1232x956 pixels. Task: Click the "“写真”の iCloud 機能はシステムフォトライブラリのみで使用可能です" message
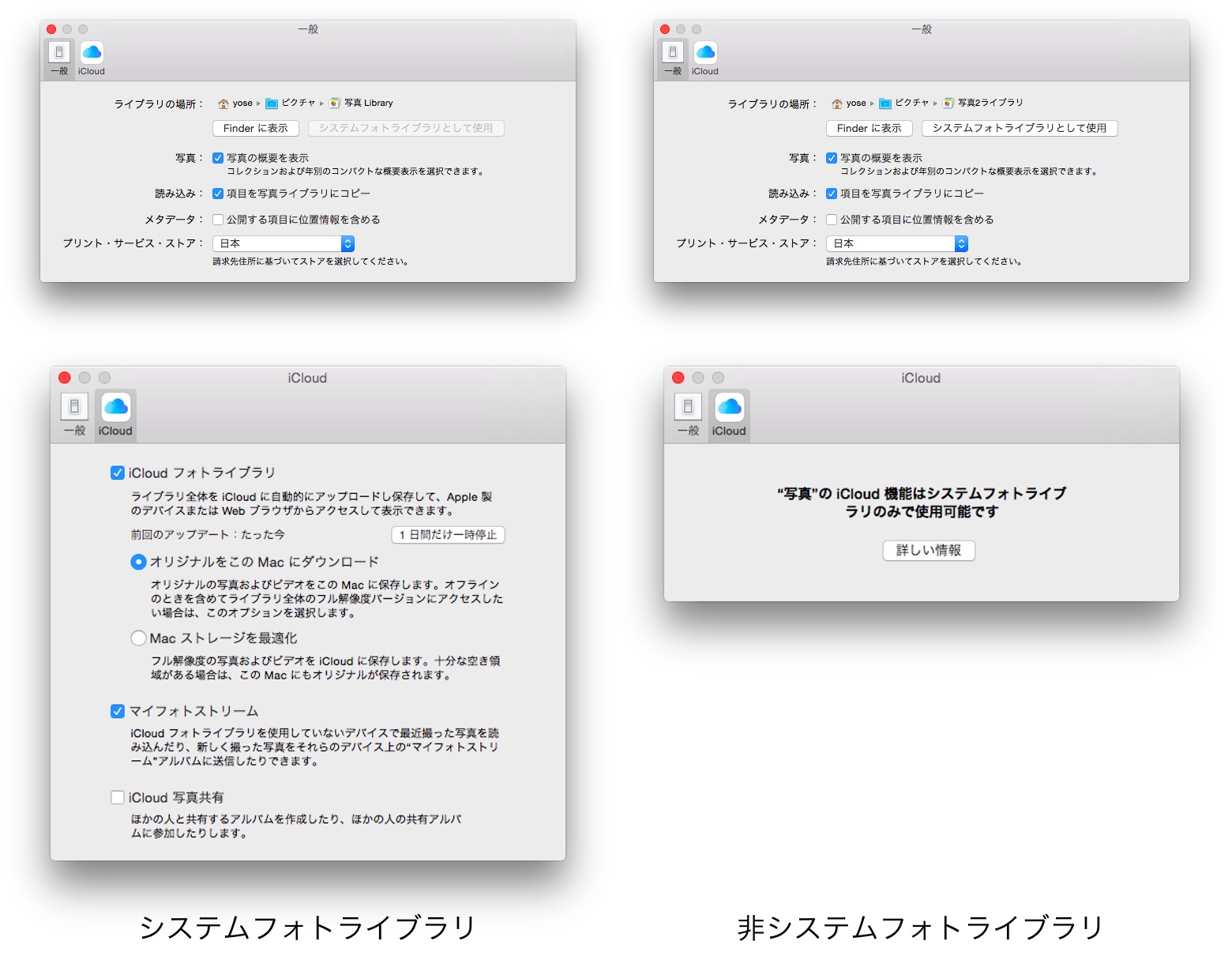[x=922, y=502]
